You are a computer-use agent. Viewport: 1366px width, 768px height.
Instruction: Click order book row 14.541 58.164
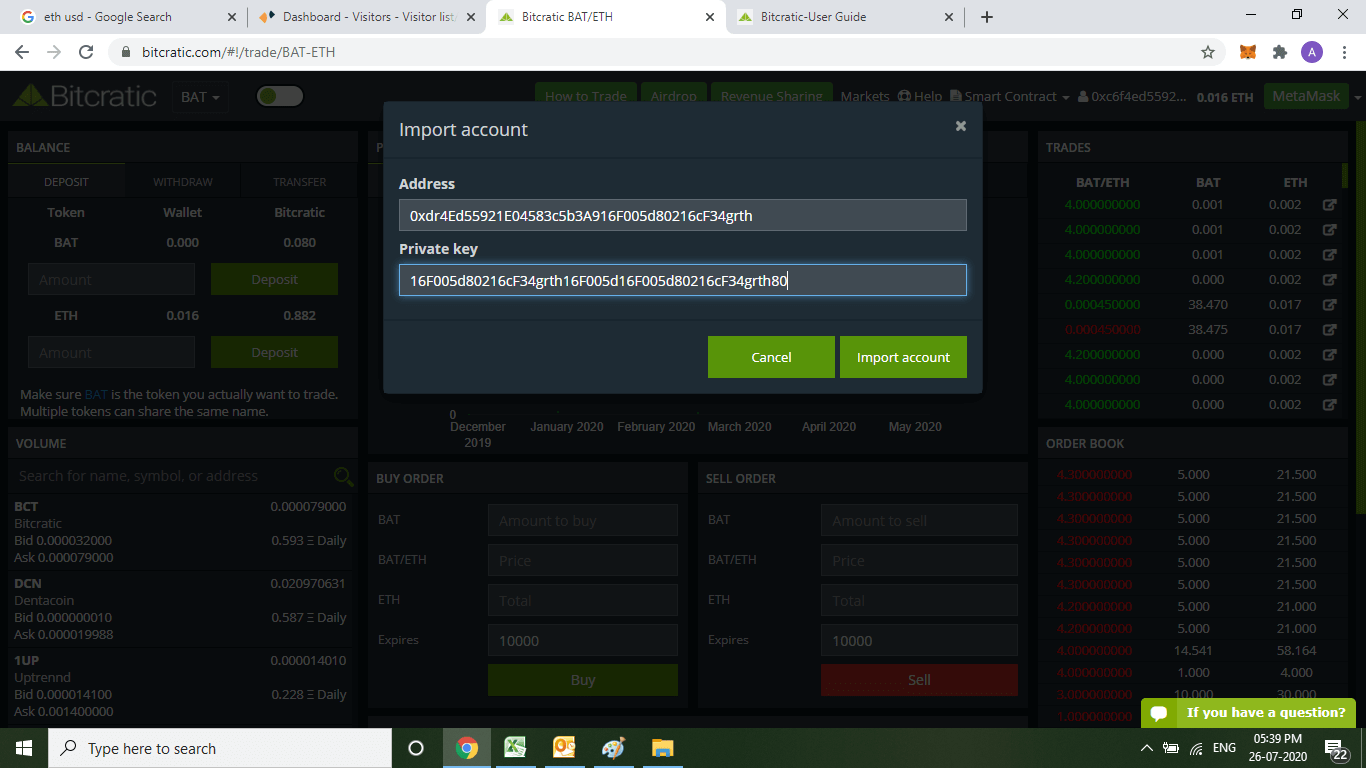pos(1191,650)
